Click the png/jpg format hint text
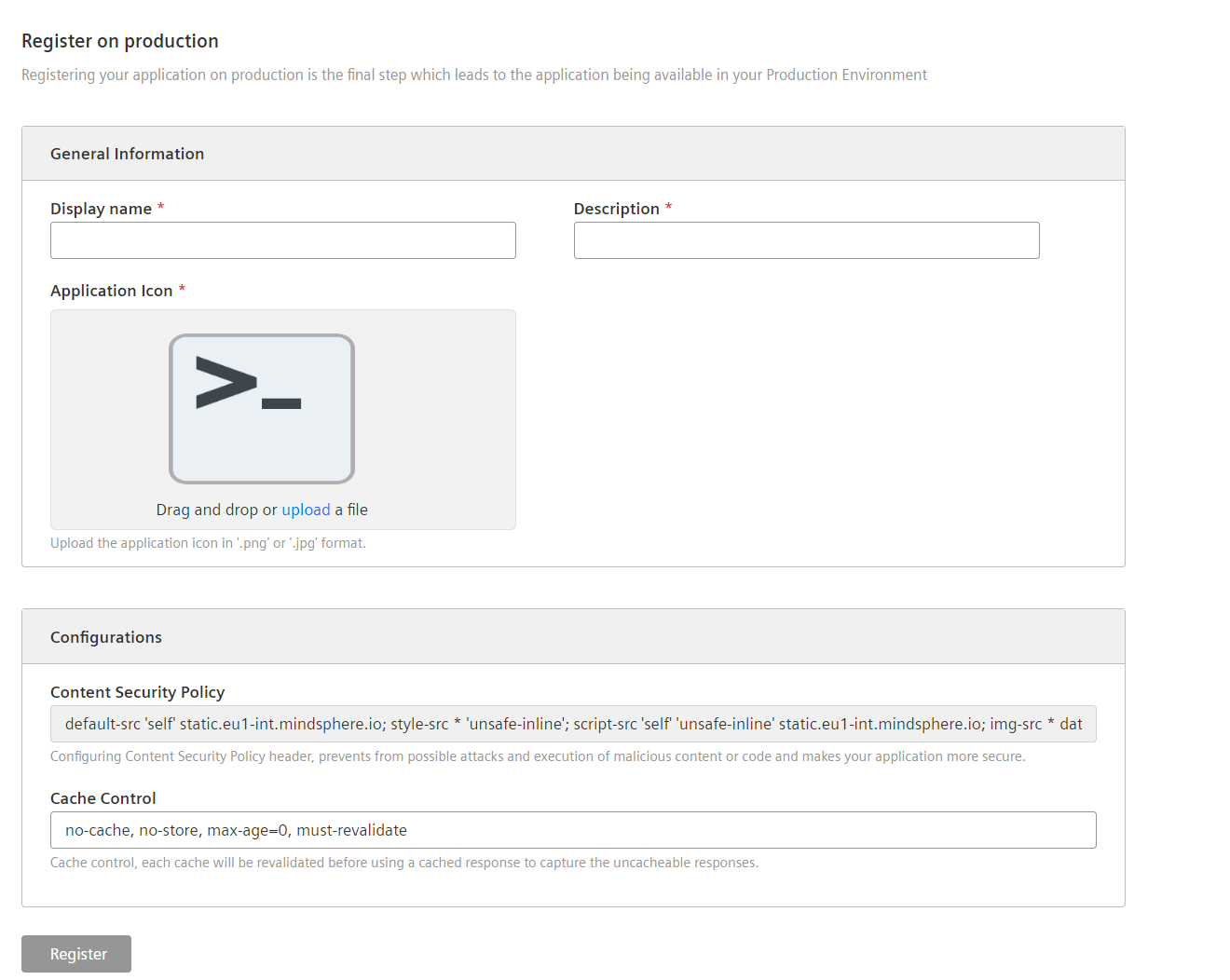This screenshot has height=980, width=1230. [x=208, y=542]
